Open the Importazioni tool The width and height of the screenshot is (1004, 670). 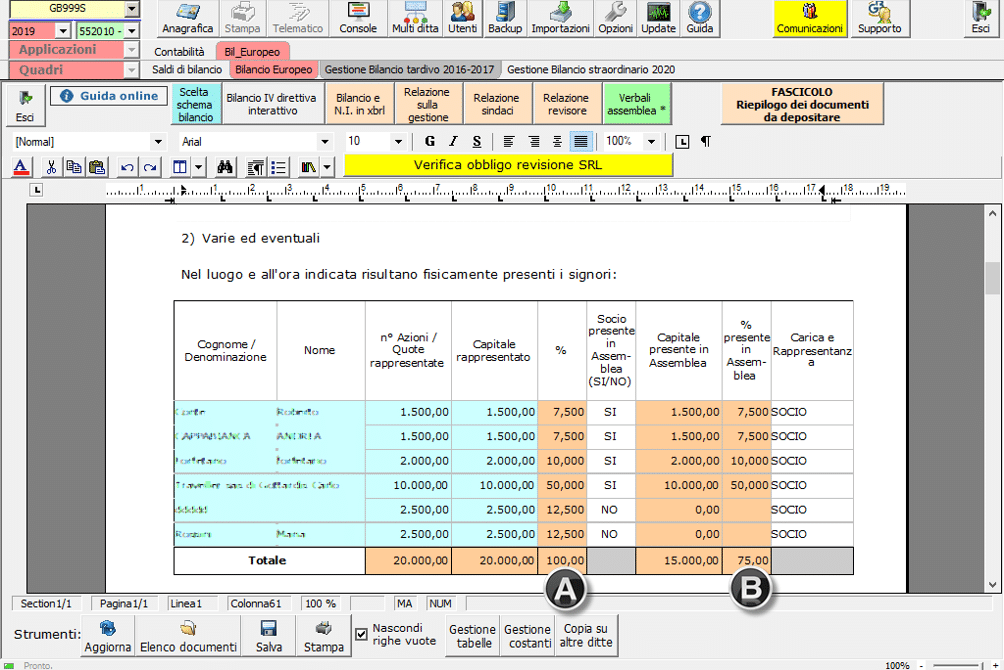click(560, 19)
